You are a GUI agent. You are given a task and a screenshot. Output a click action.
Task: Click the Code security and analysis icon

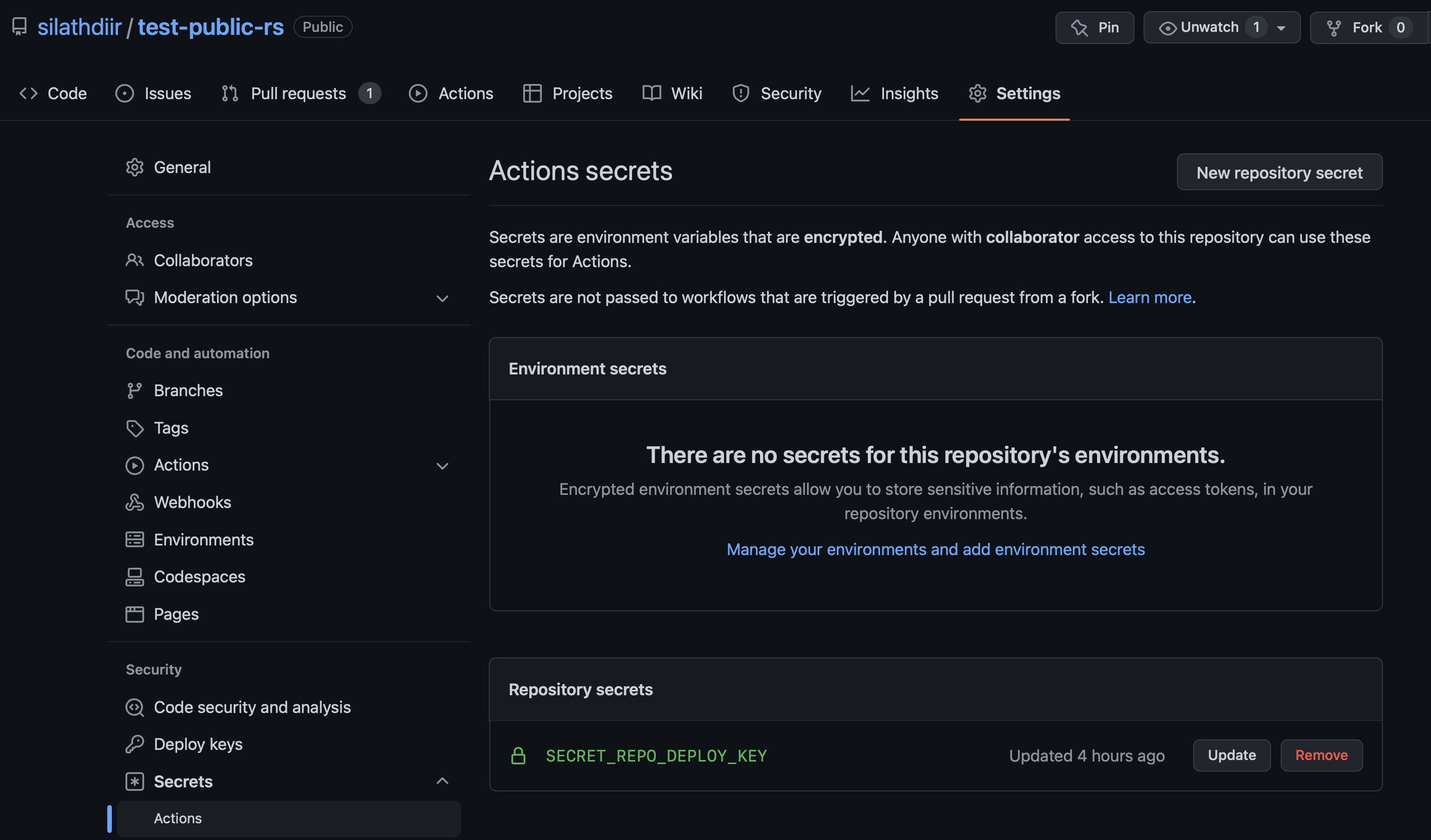(x=135, y=707)
